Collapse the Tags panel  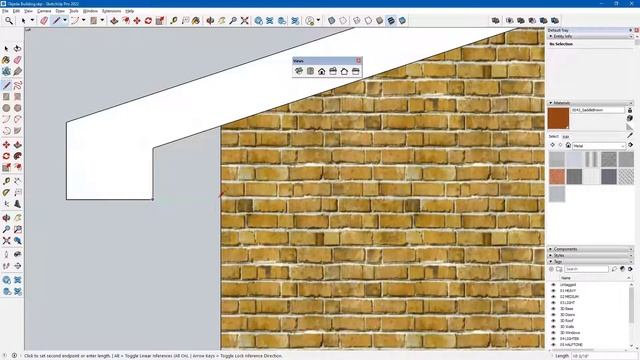(x=551, y=261)
